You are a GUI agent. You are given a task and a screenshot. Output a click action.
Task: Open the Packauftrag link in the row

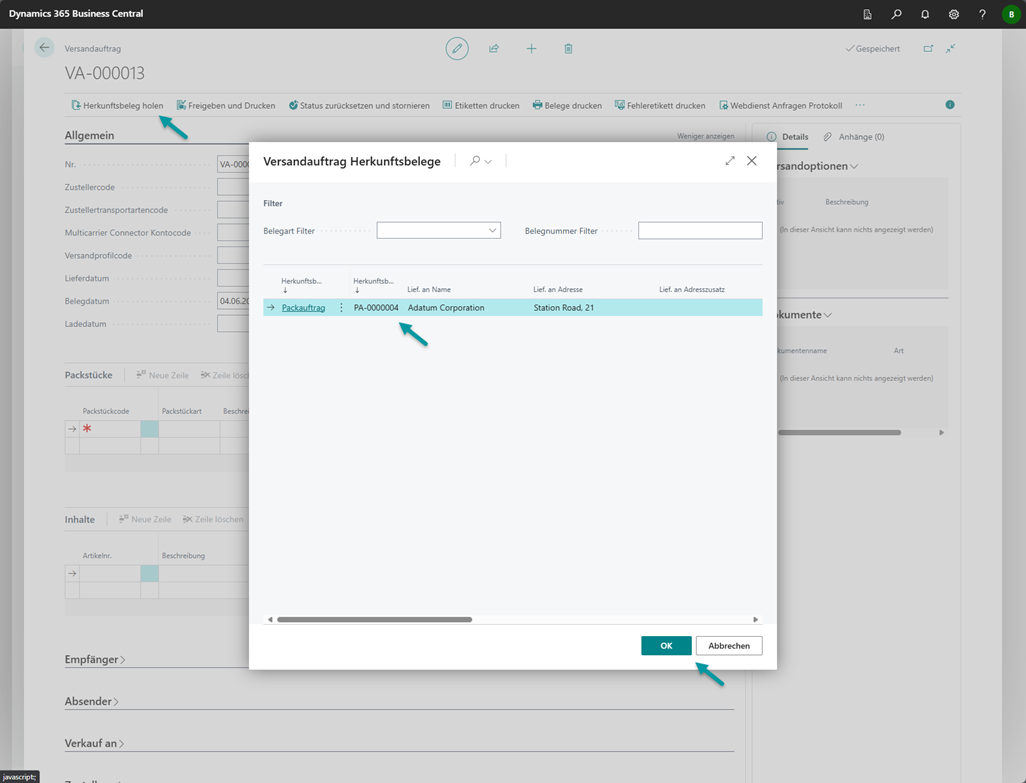click(303, 308)
